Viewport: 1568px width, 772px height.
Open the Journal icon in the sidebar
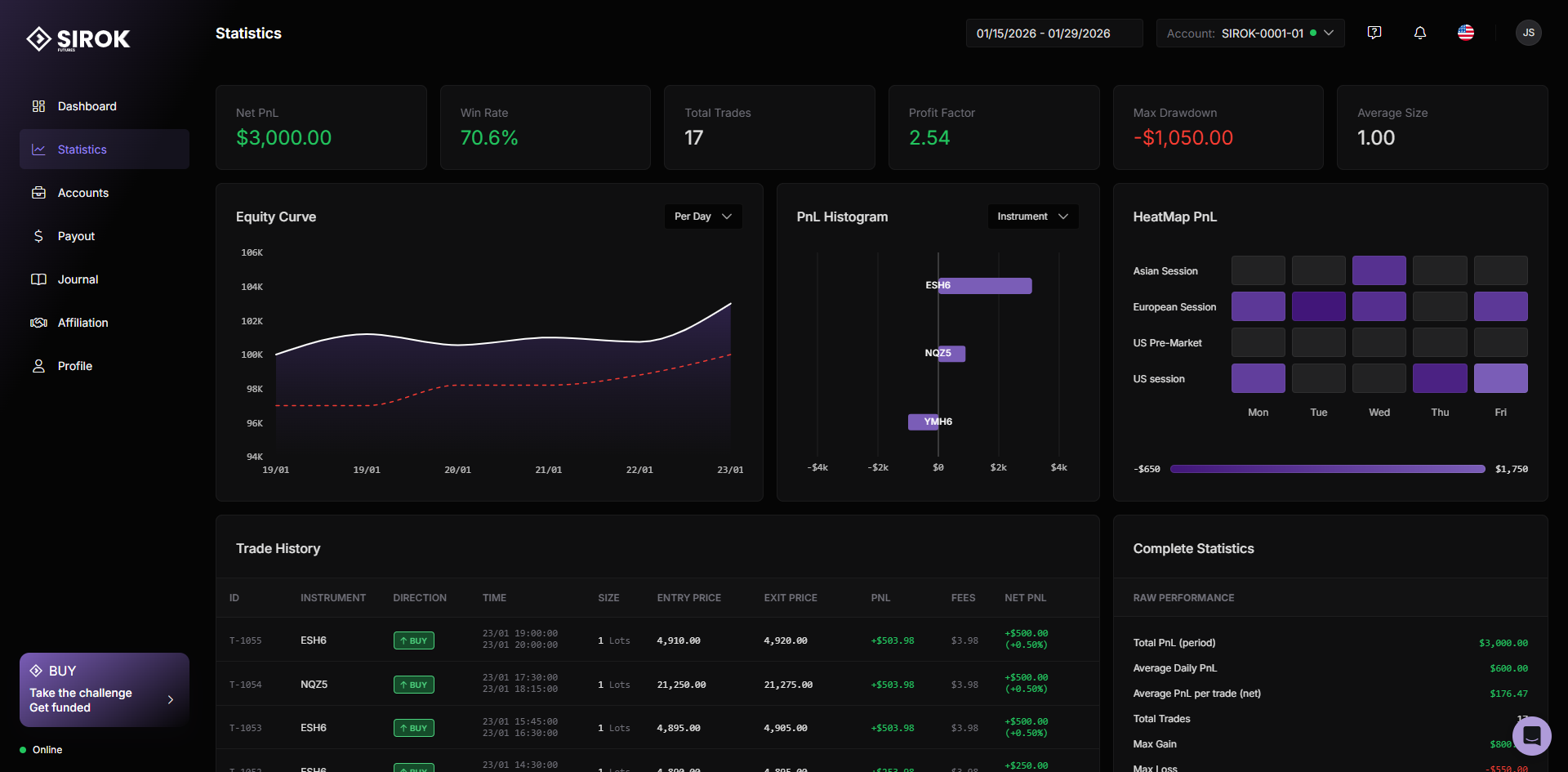tap(38, 279)
